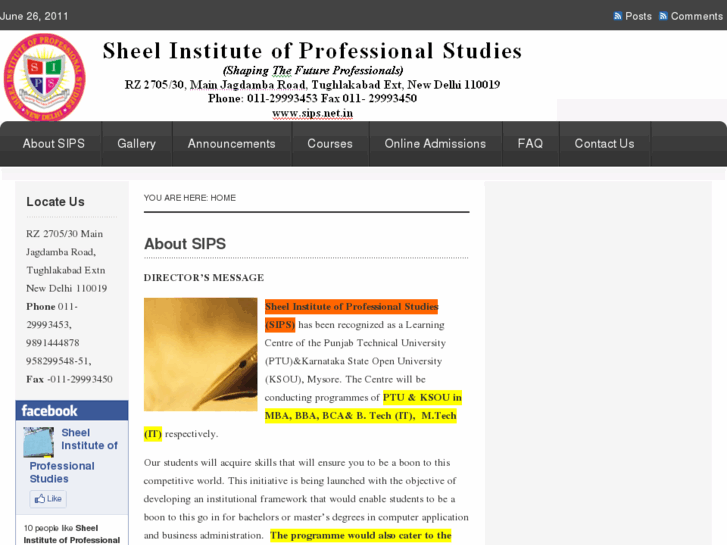This screenshot has height=545, width=727.
Task: Go to the Contact Us page
Action: pos(604,144)
